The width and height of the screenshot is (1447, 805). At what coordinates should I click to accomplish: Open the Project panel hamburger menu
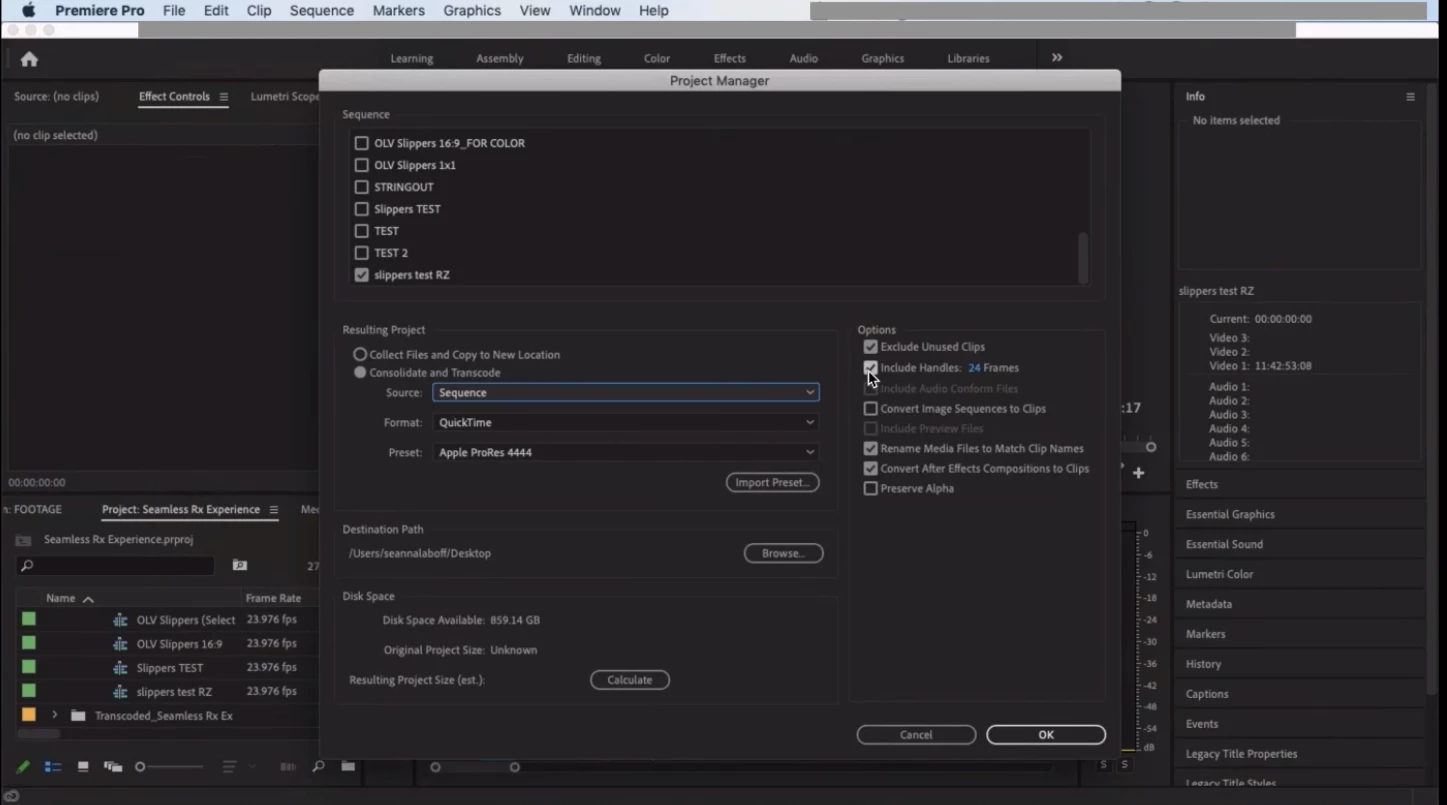pos(274,510)
